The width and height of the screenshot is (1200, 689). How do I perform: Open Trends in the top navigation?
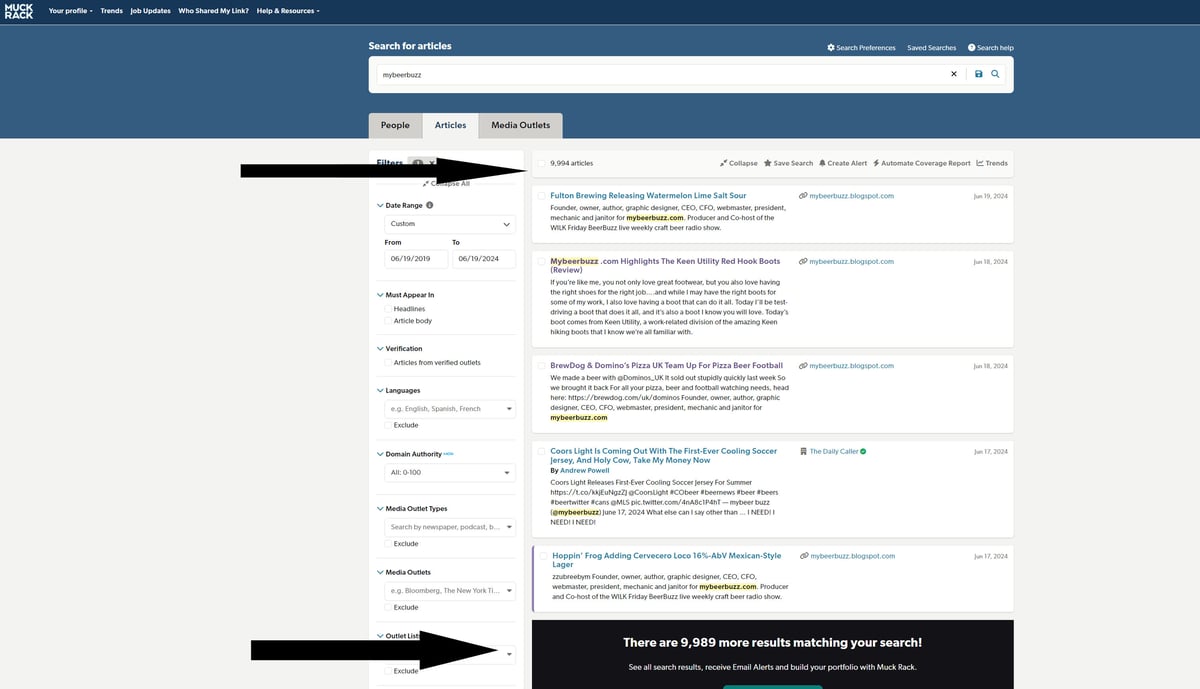point(111,11)
